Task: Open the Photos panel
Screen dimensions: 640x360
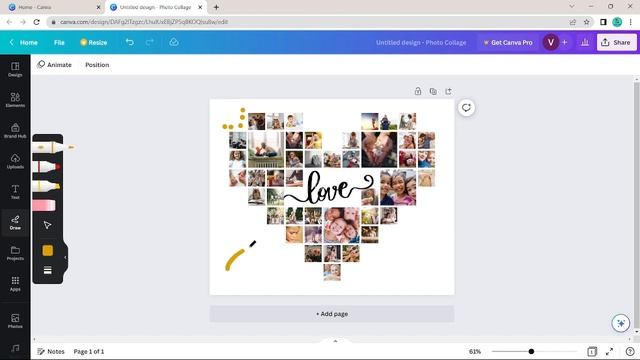Action: click(x=15, y=321)
